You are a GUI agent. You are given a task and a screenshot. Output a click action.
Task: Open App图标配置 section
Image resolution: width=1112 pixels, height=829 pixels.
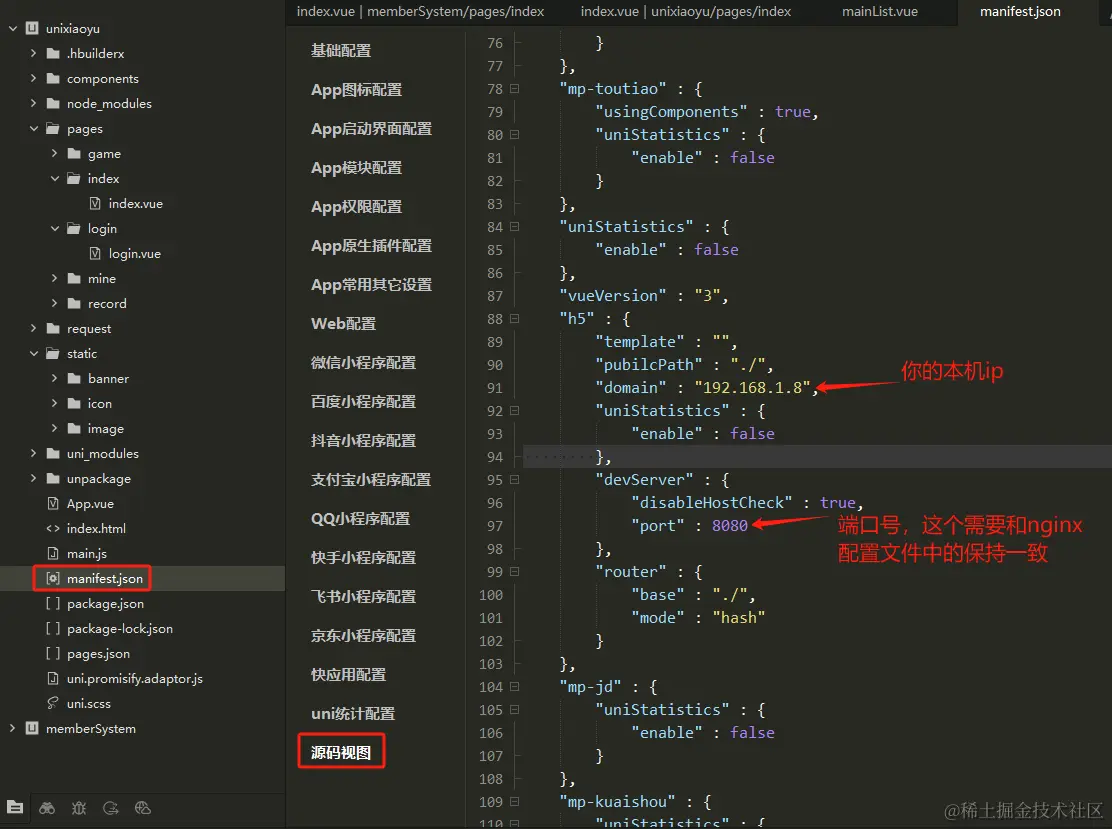click(x=357, y=89)
